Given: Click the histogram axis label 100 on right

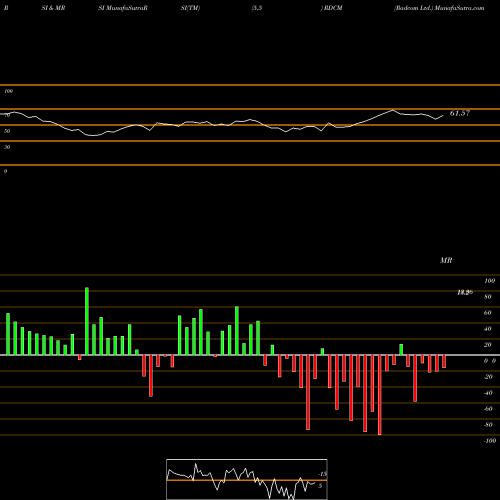Looking at the screenshot, I should click(489, 281).
